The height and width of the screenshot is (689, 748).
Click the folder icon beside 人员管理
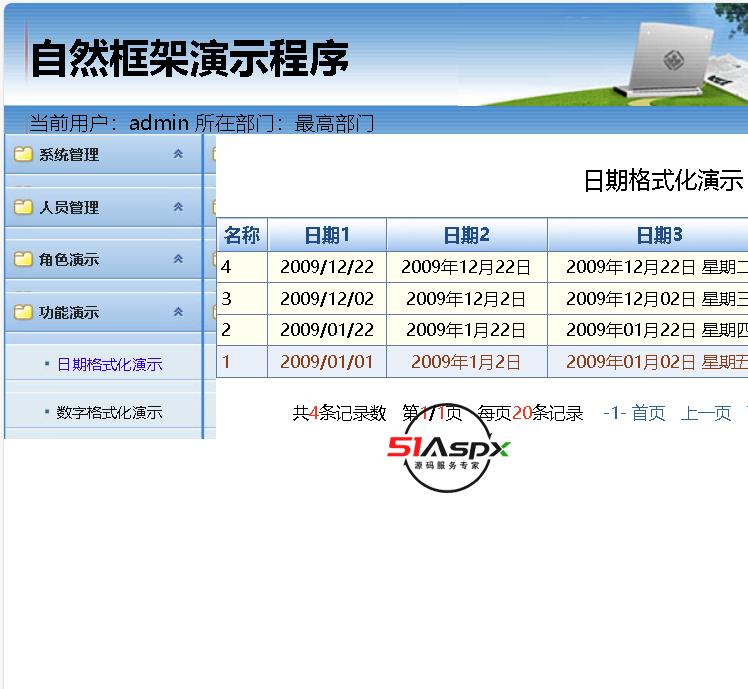click(23, 207)
